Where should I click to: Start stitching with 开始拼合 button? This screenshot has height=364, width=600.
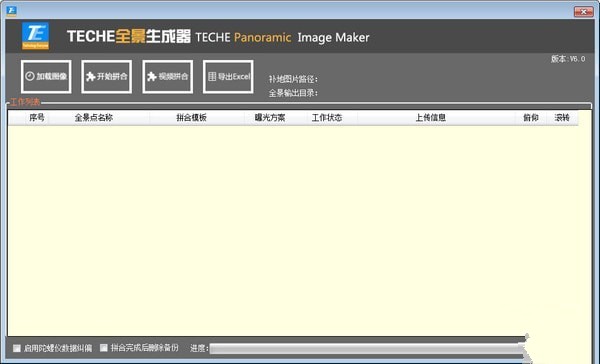[x=106, y=77]
